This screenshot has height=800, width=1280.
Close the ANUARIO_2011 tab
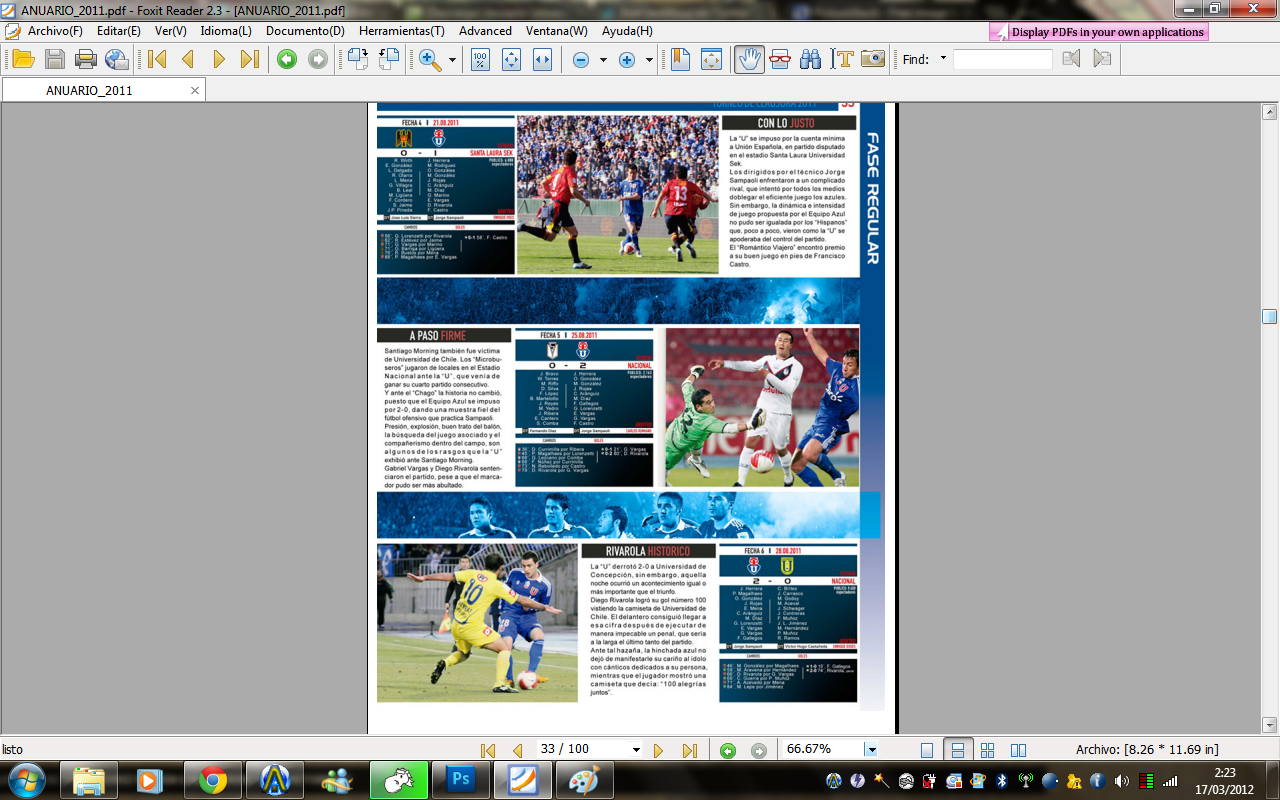click(195, 90)
